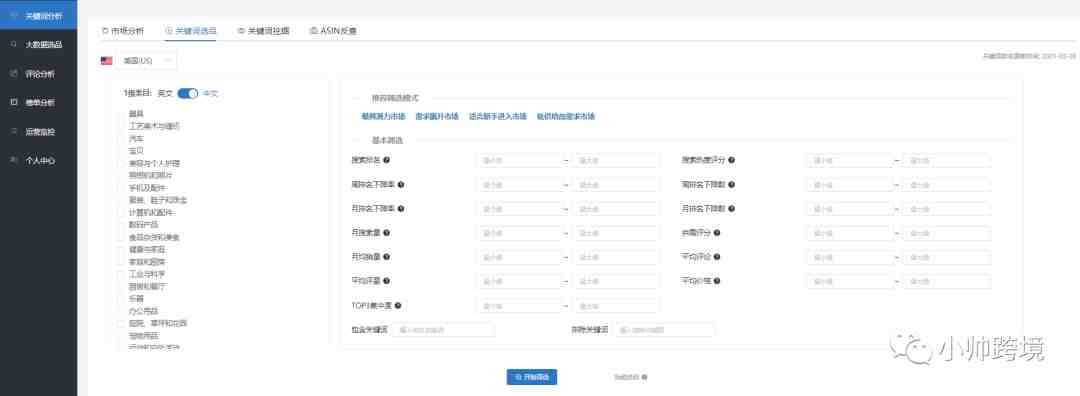Viewport: 1080px width, 396px height.
Task: Click help icon next to 月排名下降数
Action: (x=731, y=209)
